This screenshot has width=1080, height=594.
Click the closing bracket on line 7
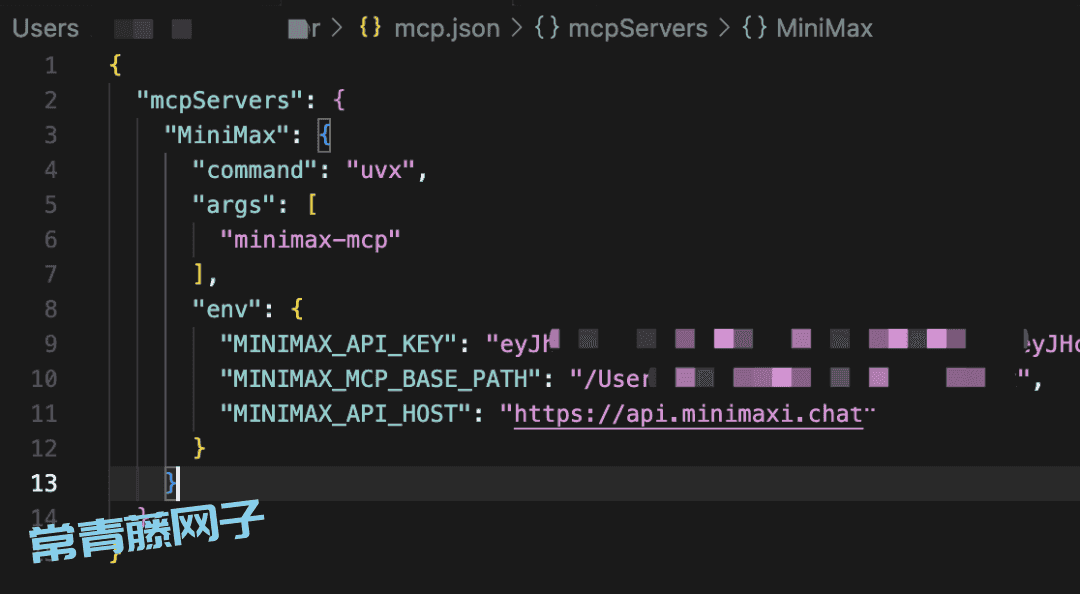(x=198, y=275)
